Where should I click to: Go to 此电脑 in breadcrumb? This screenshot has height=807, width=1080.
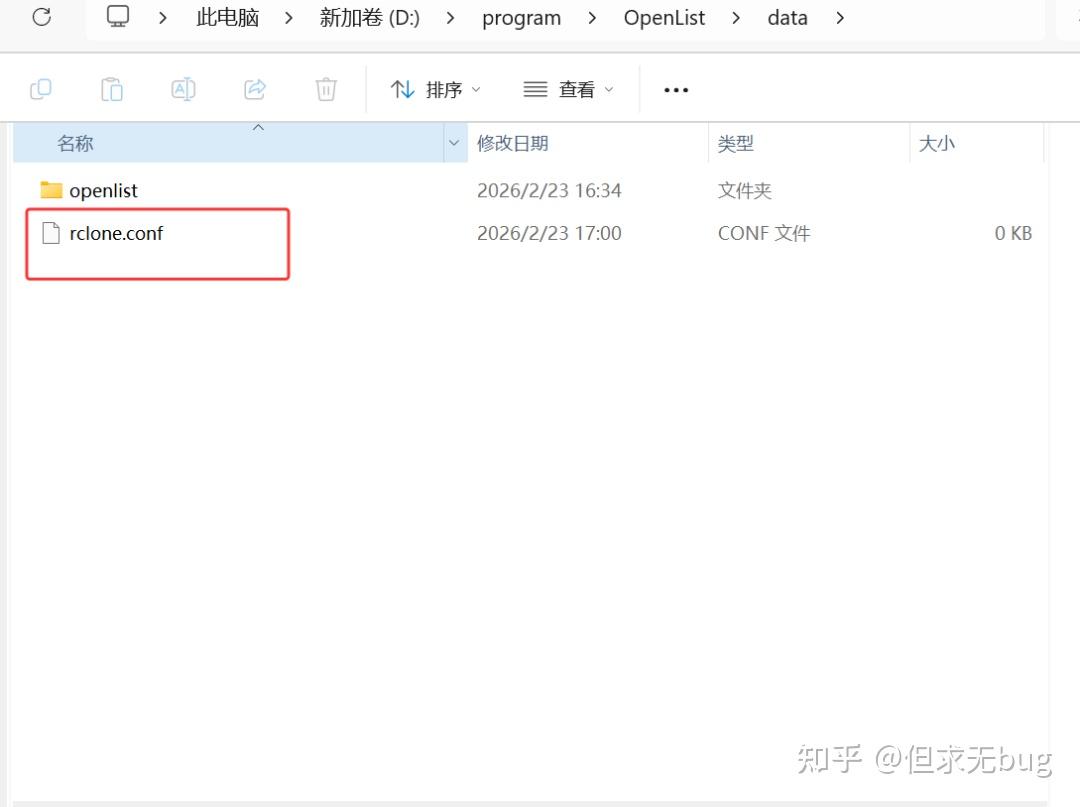pos(227,17)
